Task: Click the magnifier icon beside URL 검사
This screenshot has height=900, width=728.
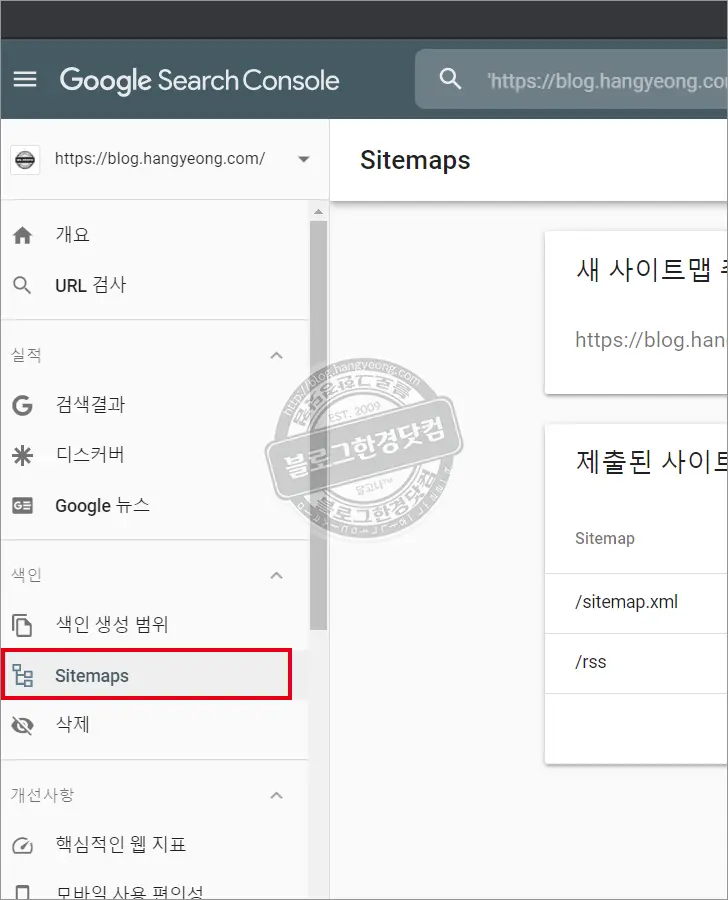Action: click(22, 285)
